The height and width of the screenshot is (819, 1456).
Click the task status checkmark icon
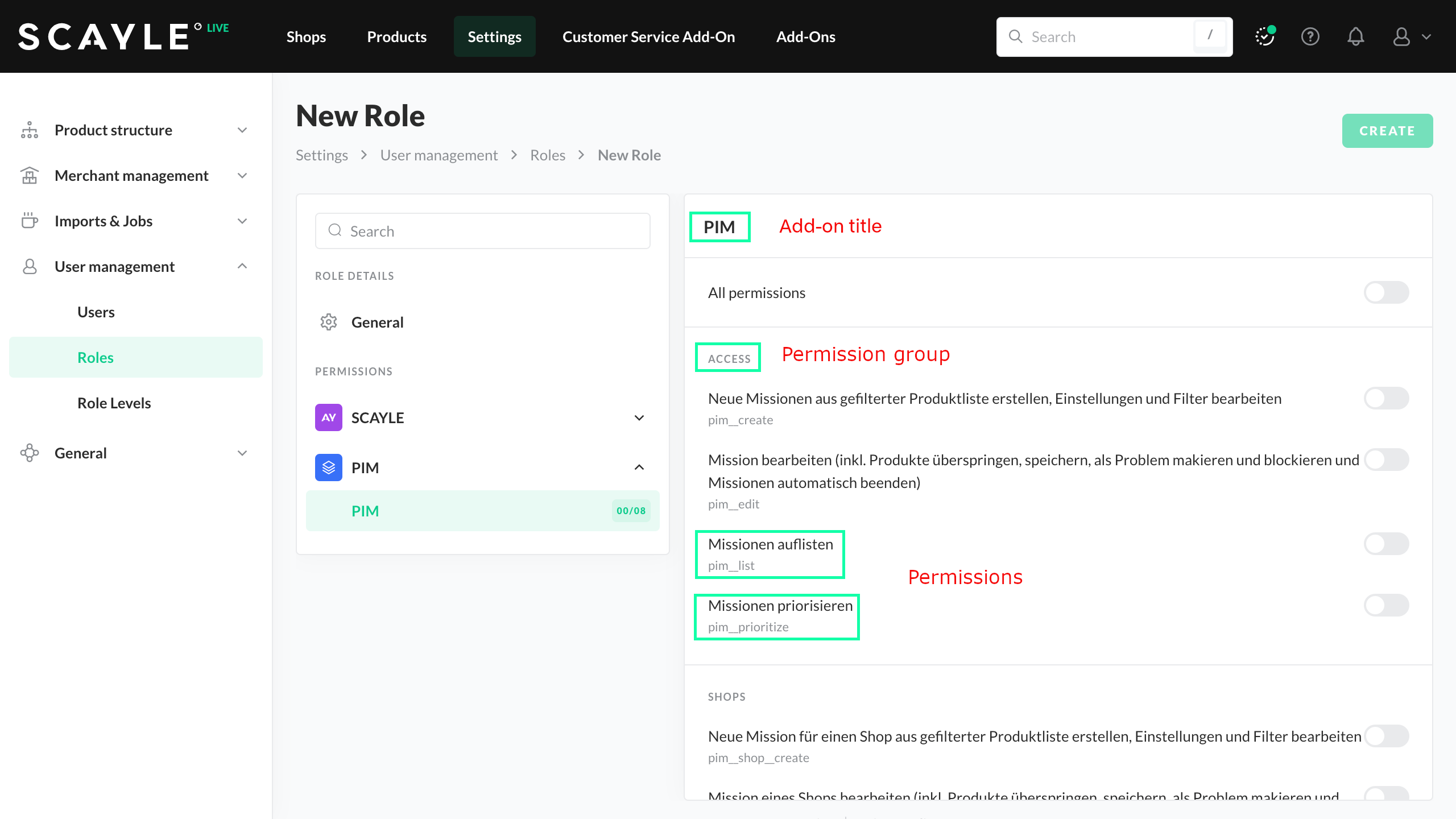pos(1264,37)
